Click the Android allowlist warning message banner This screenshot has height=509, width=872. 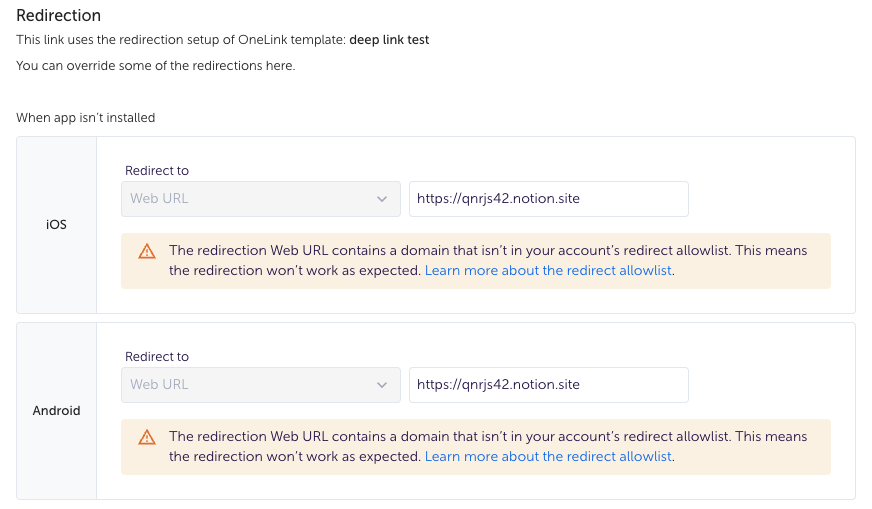(x=476, y=447)
